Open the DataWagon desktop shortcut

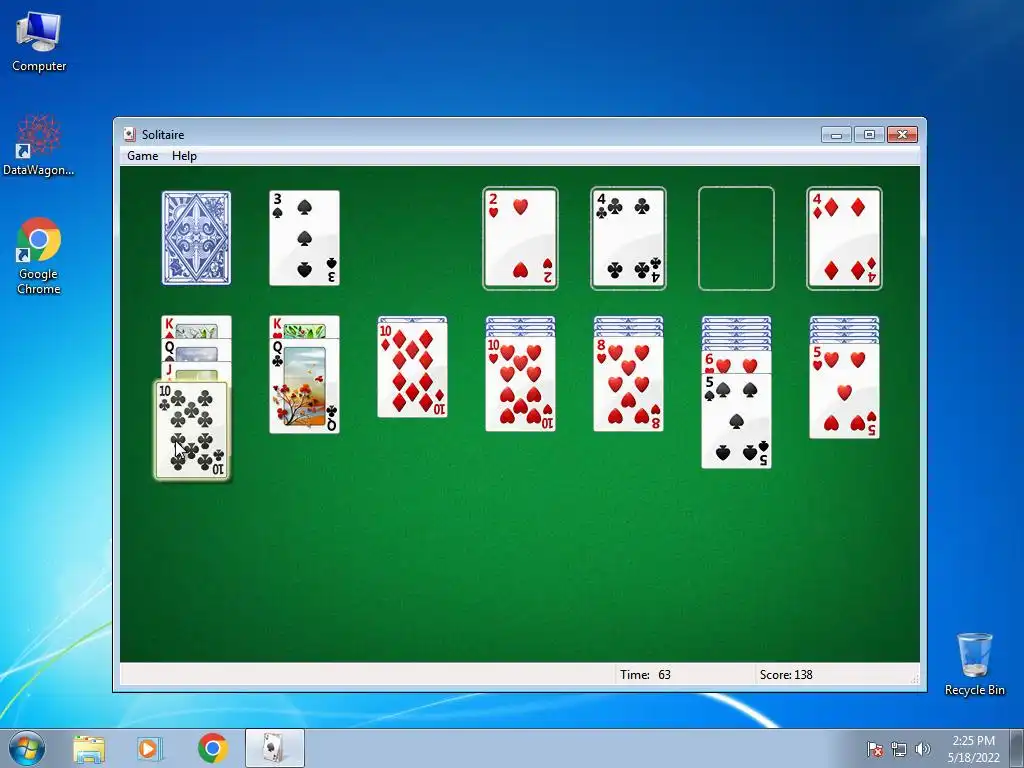(x=39, y=145)
